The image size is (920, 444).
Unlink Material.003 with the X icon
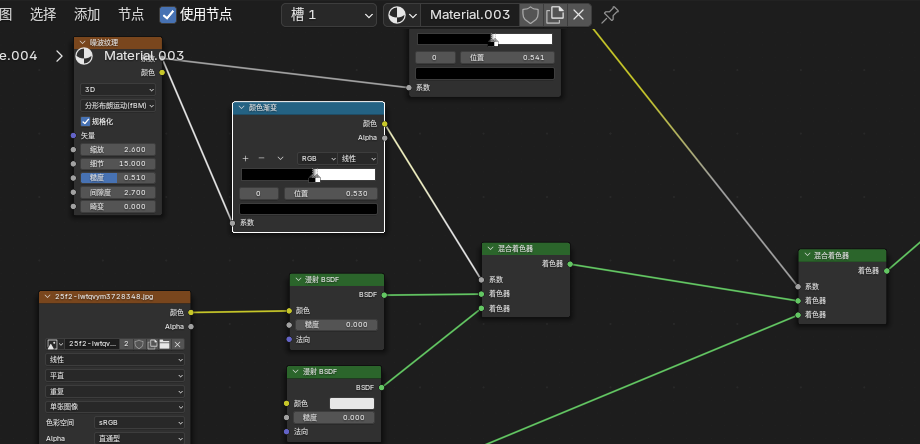click(x=579, y=15)
